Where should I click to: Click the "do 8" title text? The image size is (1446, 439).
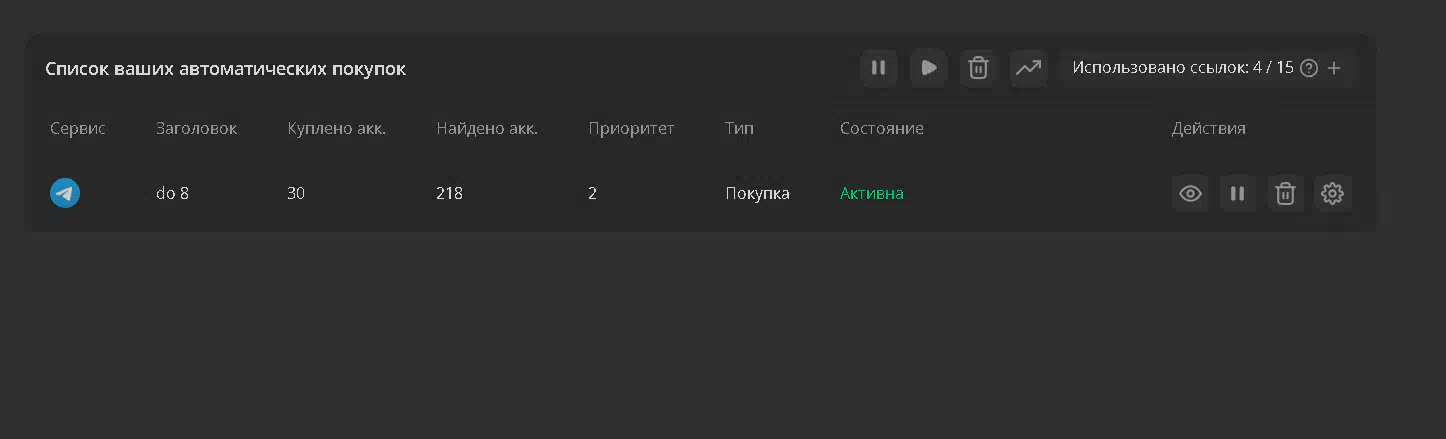[172, 193]
